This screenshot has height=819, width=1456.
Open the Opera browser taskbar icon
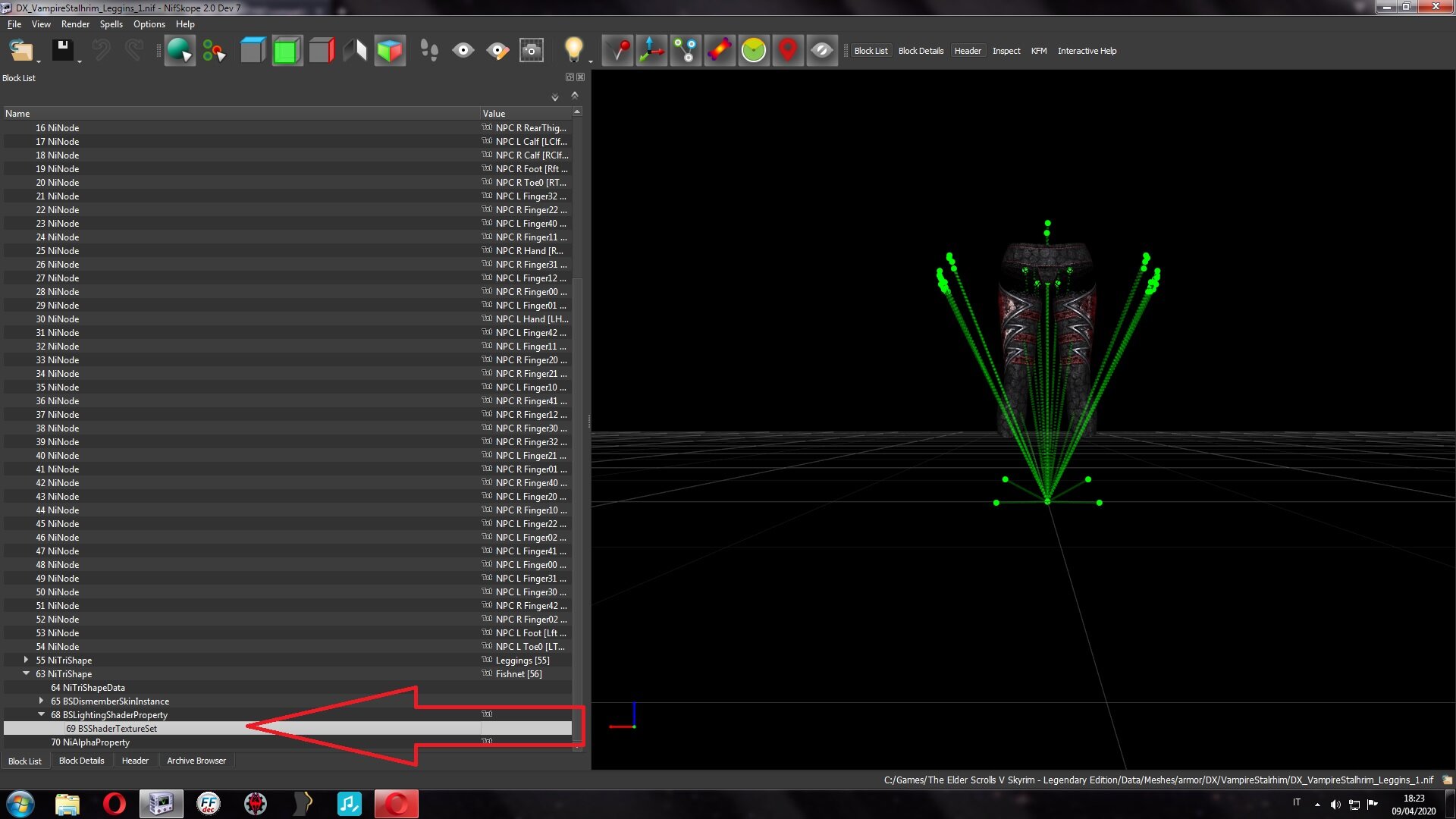[x=114, y=804]
